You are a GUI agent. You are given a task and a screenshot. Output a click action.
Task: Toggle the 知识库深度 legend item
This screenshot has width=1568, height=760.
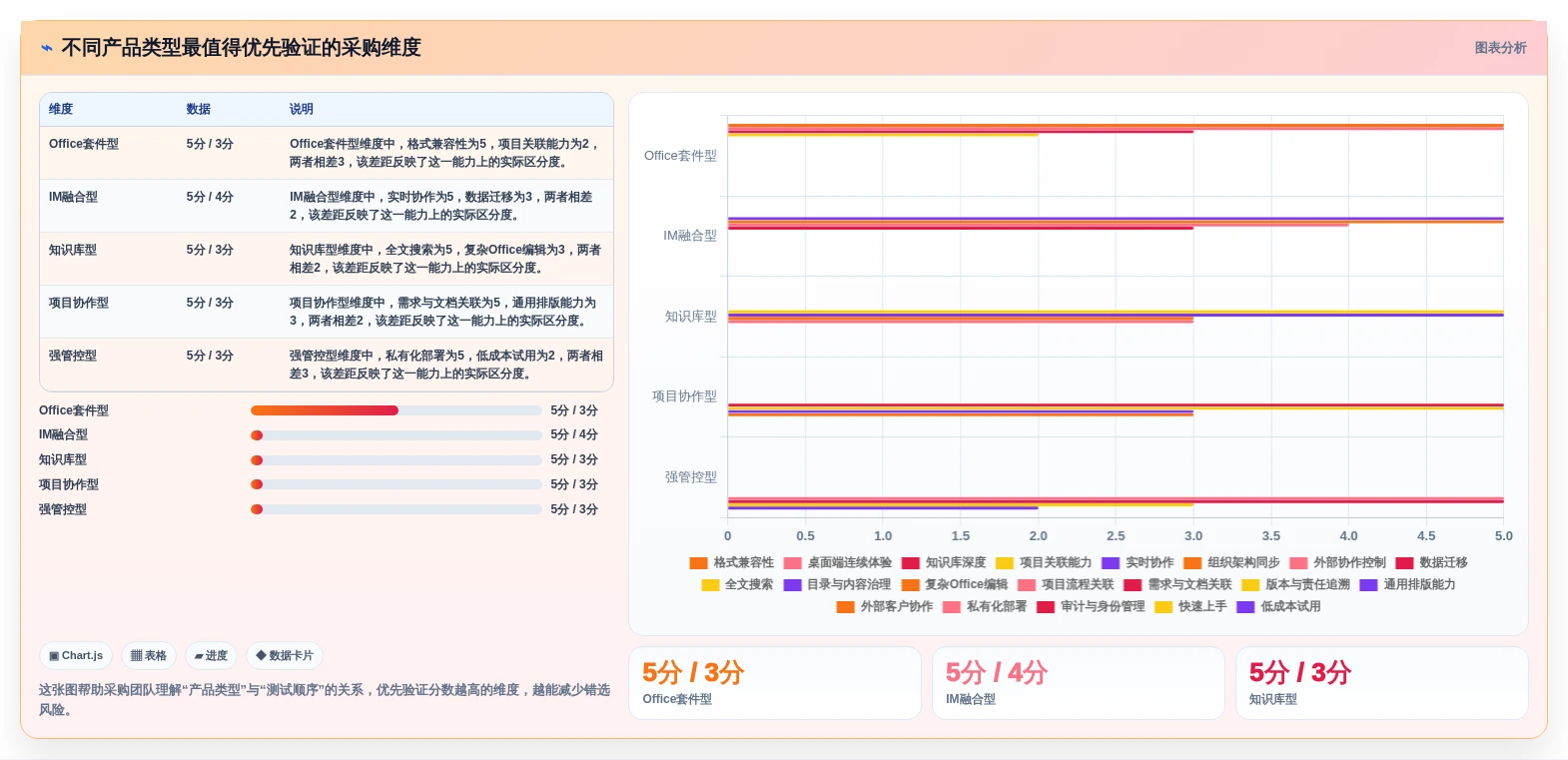pos(943,563)
